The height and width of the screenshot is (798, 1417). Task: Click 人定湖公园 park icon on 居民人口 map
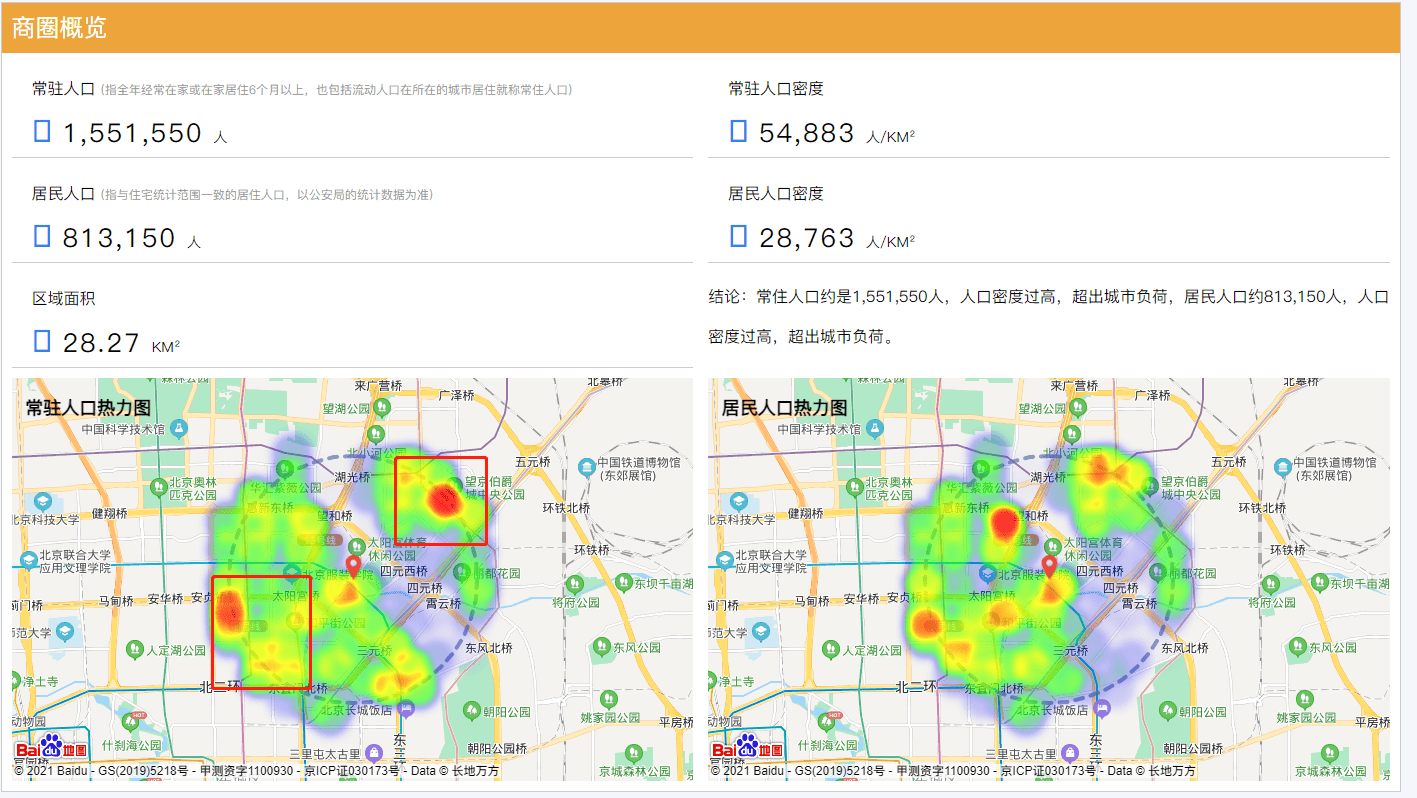(831, 650)
